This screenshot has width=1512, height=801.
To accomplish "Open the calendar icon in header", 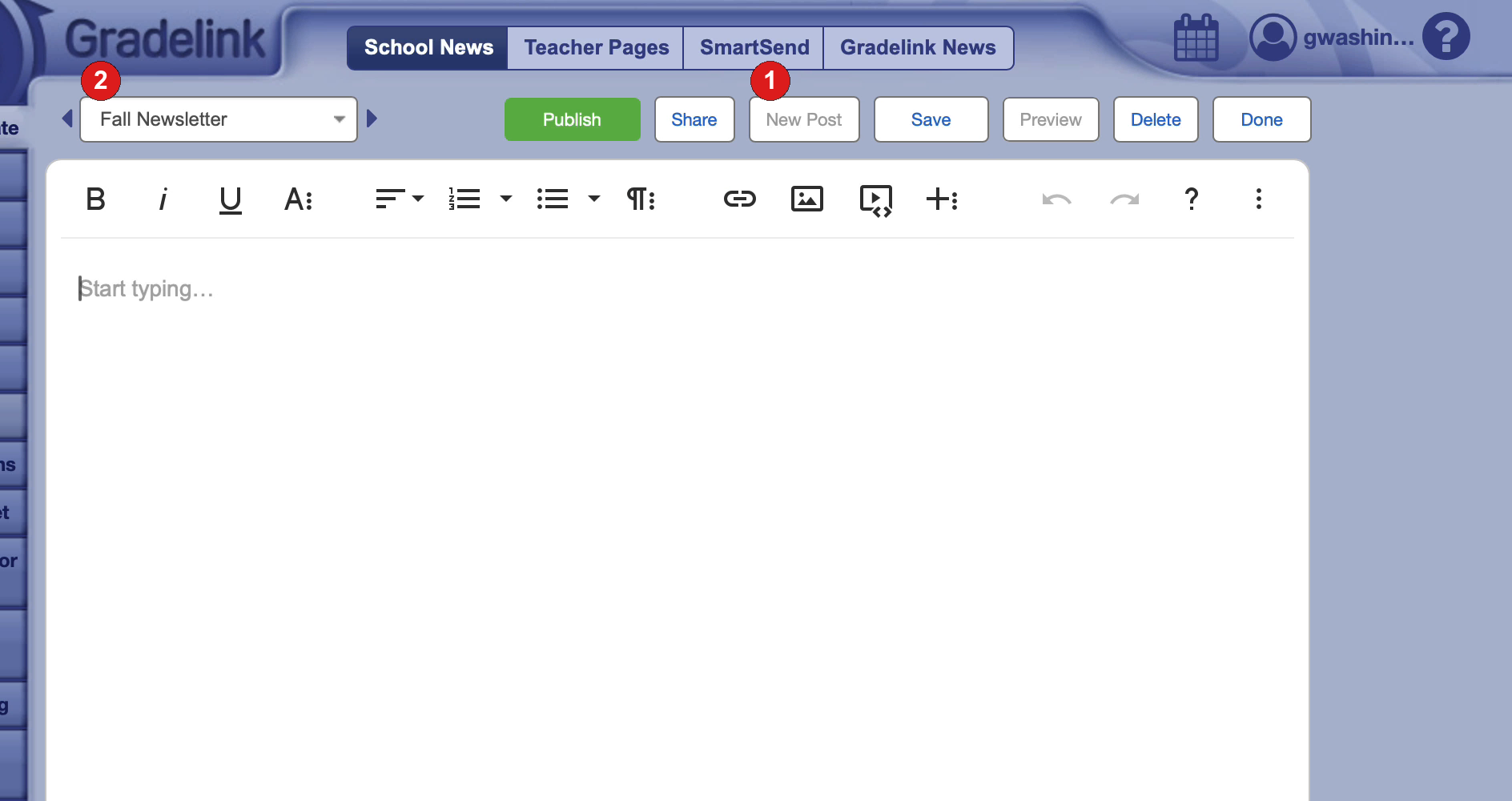I will tap(1196, 38).
